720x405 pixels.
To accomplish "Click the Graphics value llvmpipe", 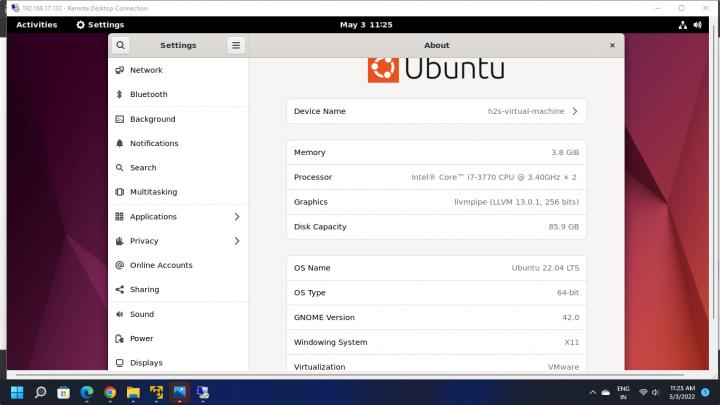I will [x=516, y=202].
